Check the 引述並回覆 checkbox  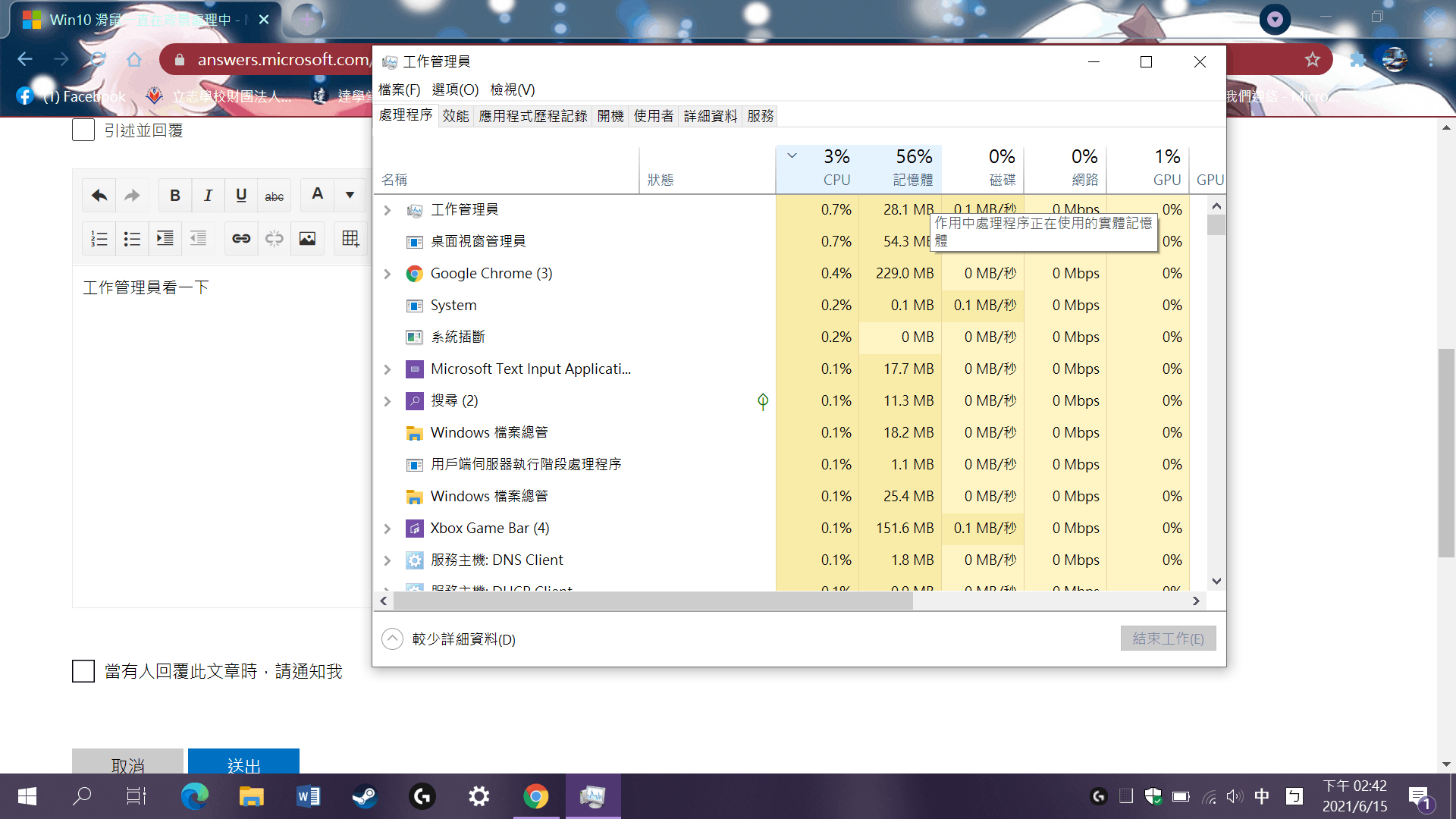coord(83,130)
